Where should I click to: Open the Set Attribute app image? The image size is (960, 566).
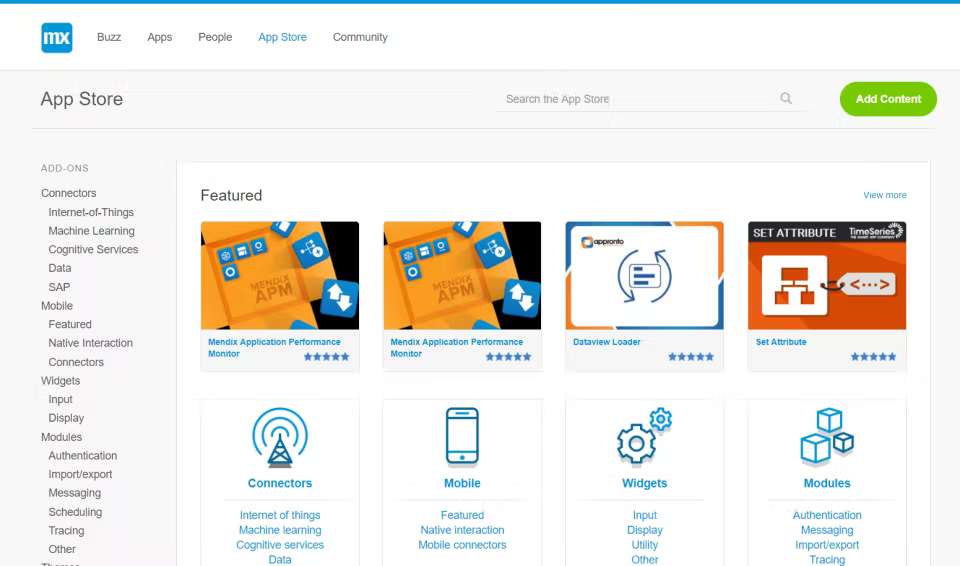[x=827, y=276]
